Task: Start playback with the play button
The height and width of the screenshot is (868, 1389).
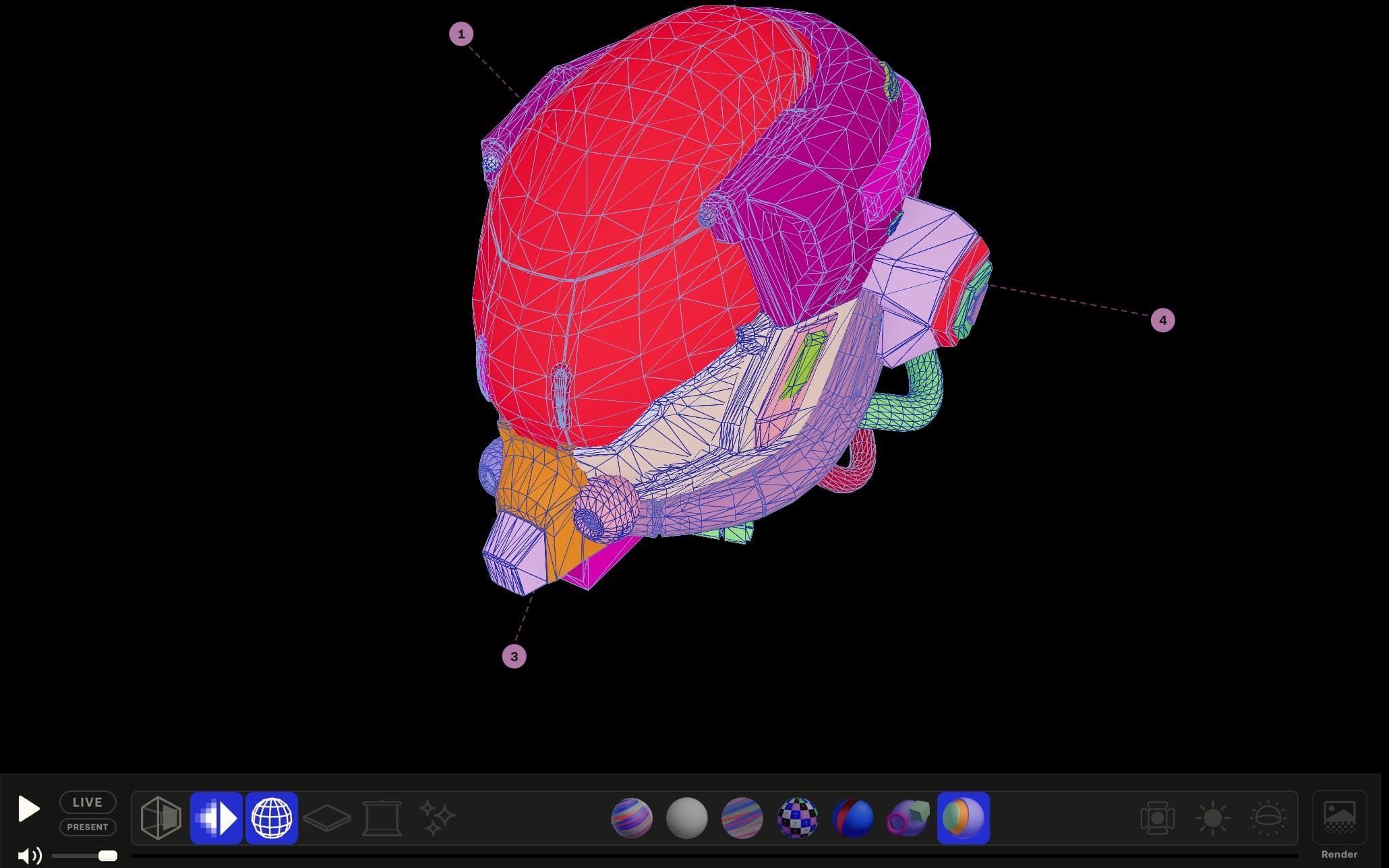Action: [28, 809]
